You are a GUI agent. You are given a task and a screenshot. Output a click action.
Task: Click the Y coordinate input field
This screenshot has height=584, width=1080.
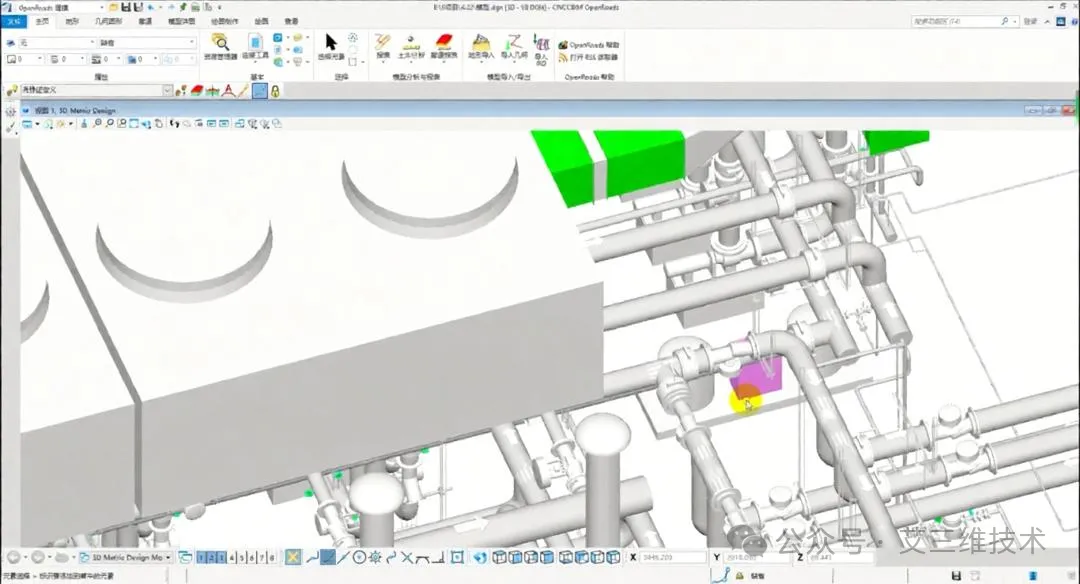(756, 557)
